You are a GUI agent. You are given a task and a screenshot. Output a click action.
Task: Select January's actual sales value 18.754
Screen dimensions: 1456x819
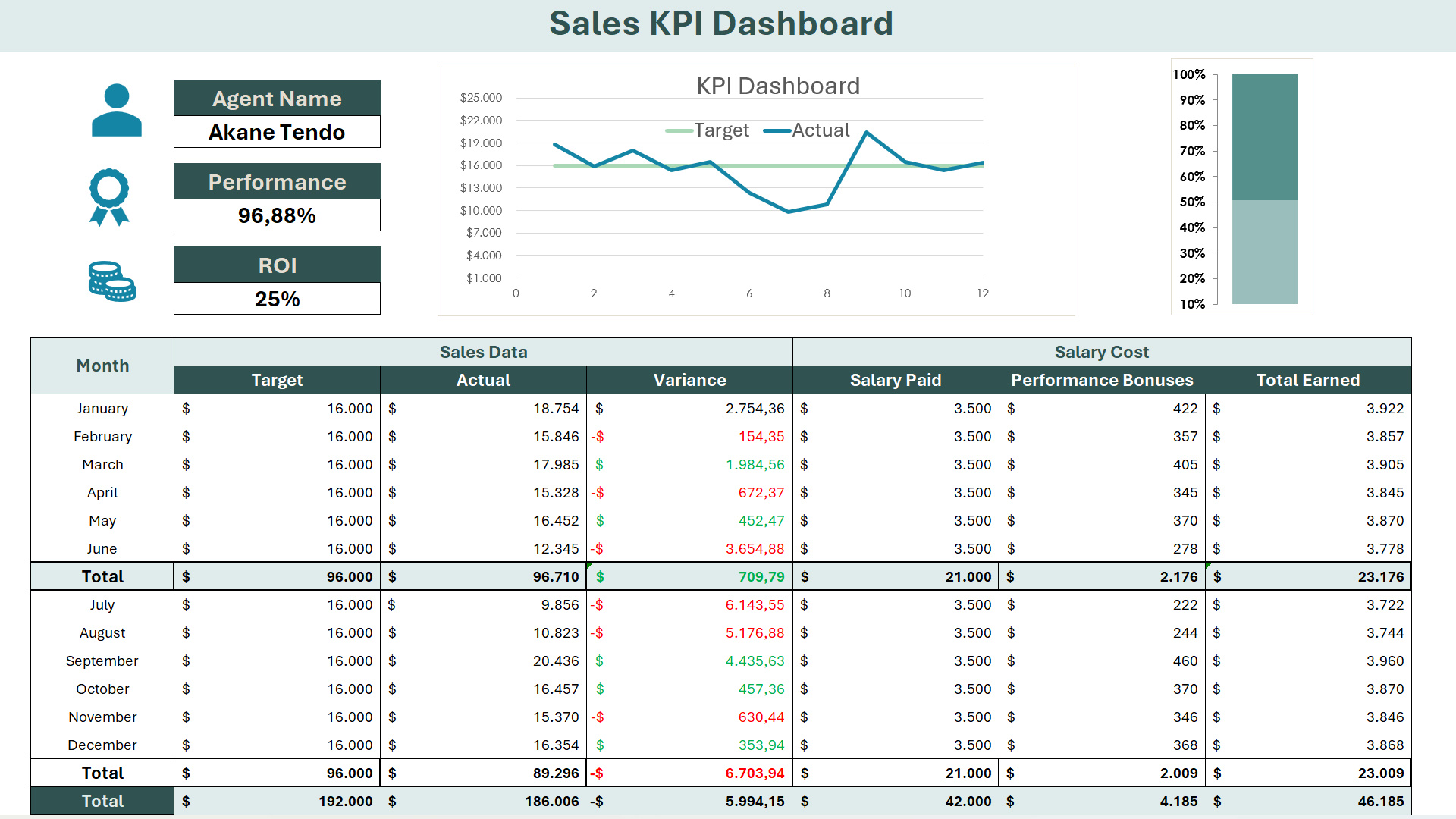(555, 408)
